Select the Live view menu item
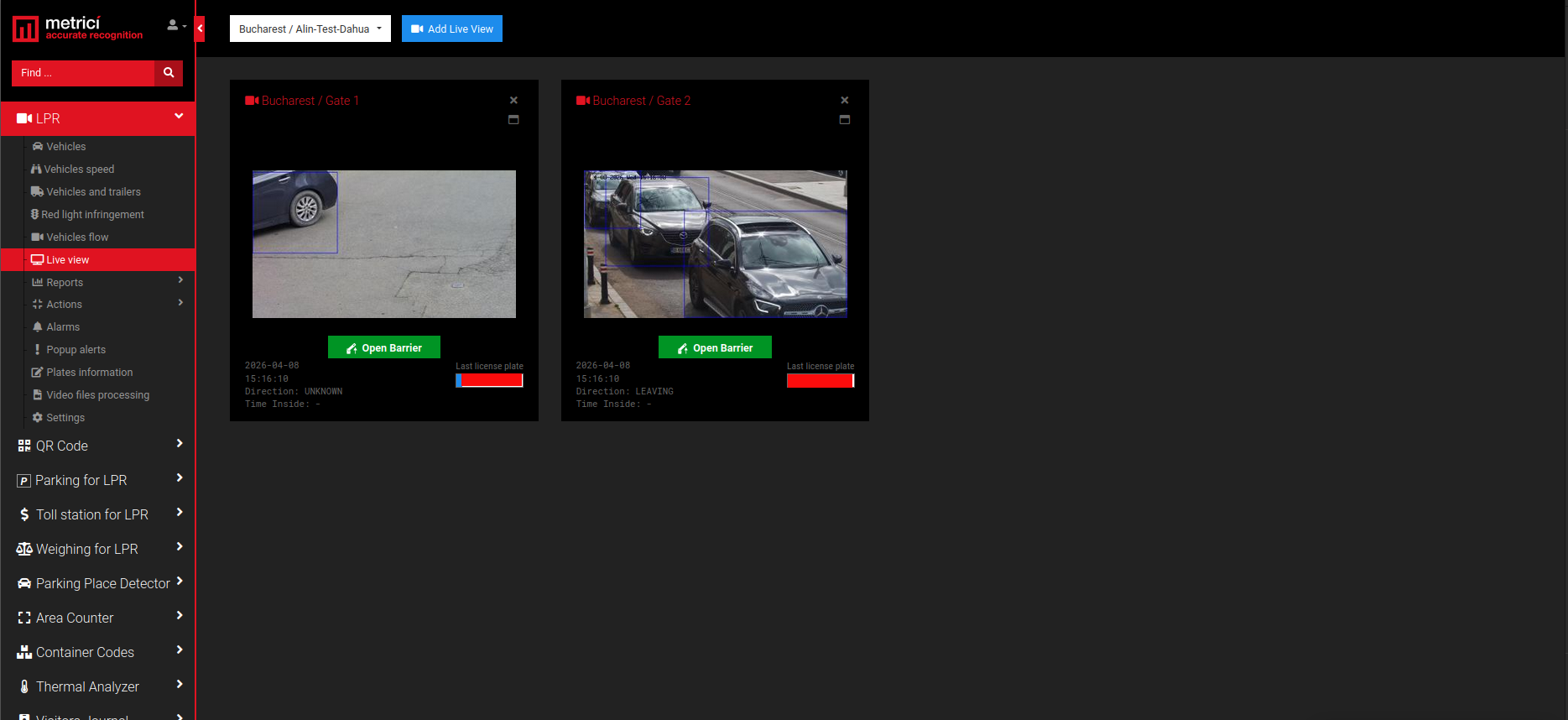This screenshot has height=720, width=1568. (97, 260)
